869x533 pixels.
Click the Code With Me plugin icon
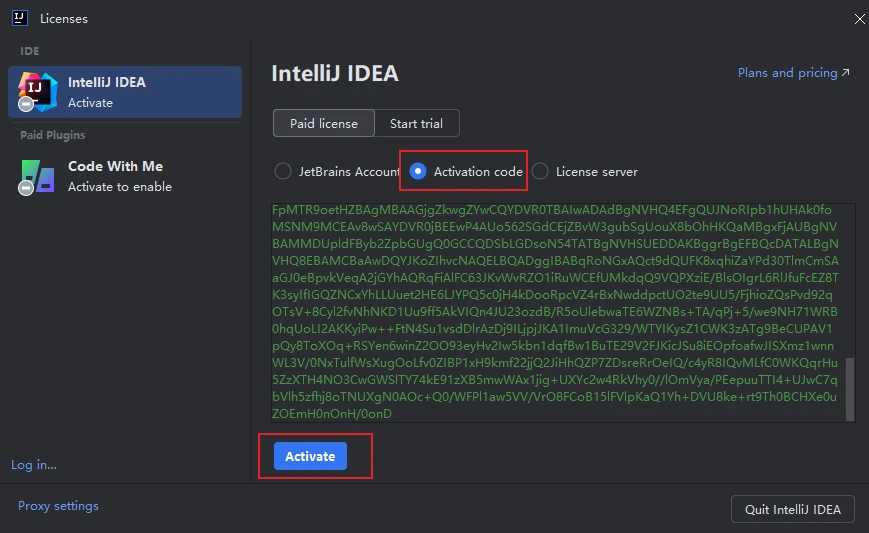pyautogui.click(x=36, y=176)
